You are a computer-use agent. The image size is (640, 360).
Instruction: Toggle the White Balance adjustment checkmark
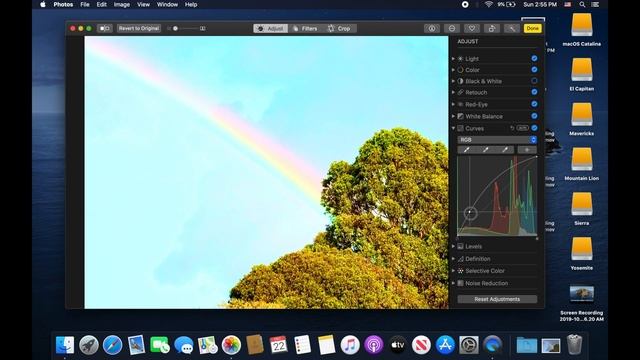pyautogui.click(x=534, y=116)
